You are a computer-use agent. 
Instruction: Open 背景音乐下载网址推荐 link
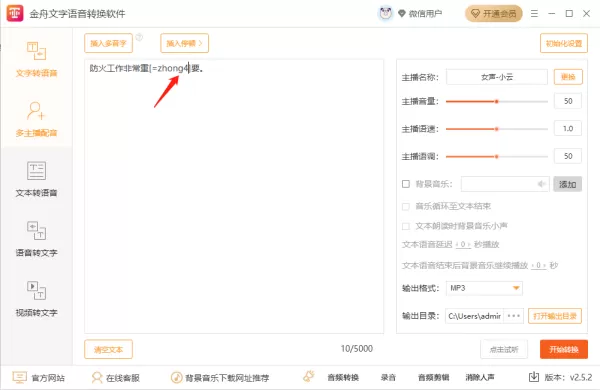coord(220,378)
